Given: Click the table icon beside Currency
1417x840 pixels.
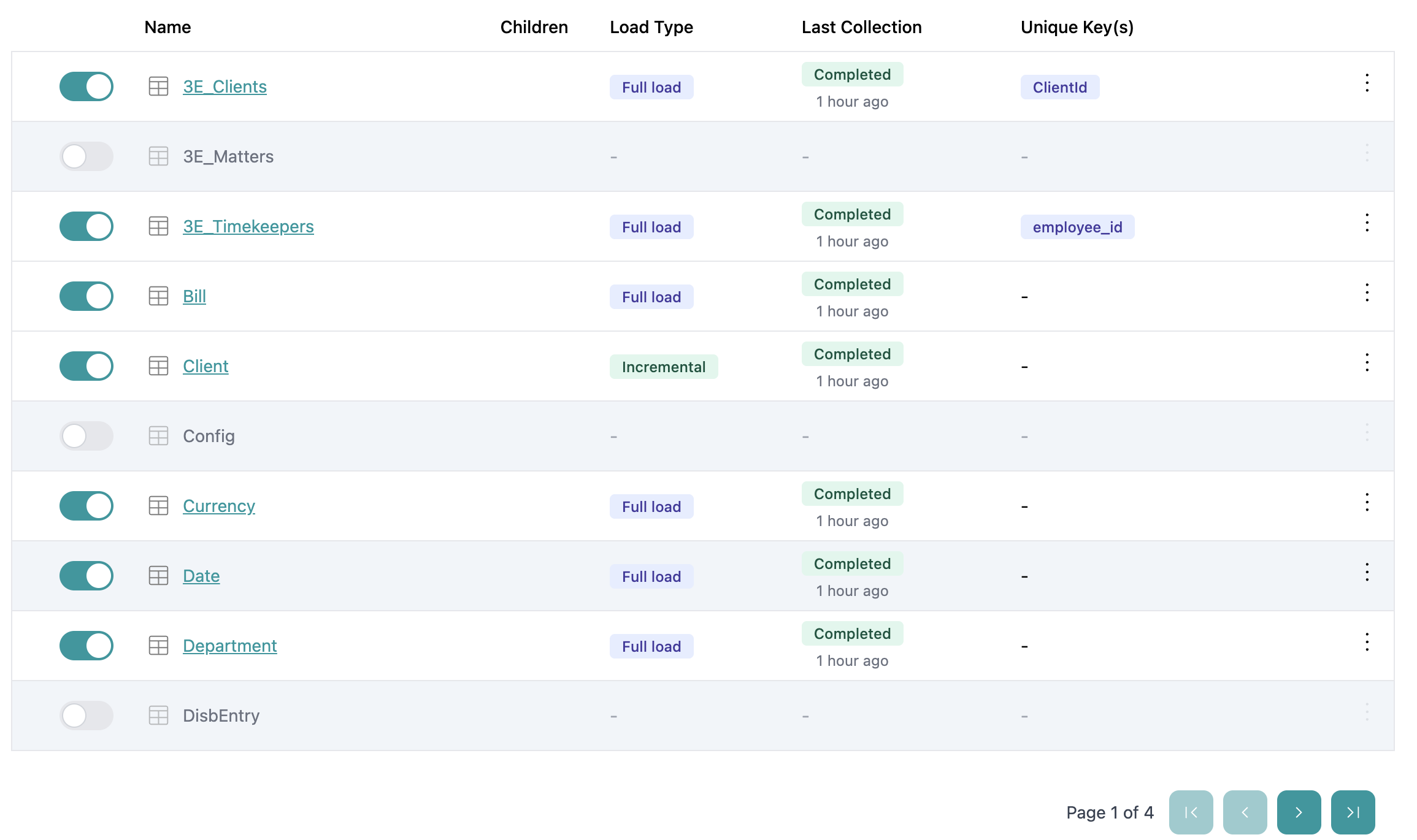Looking at the screenshot, I should point(158,506).
